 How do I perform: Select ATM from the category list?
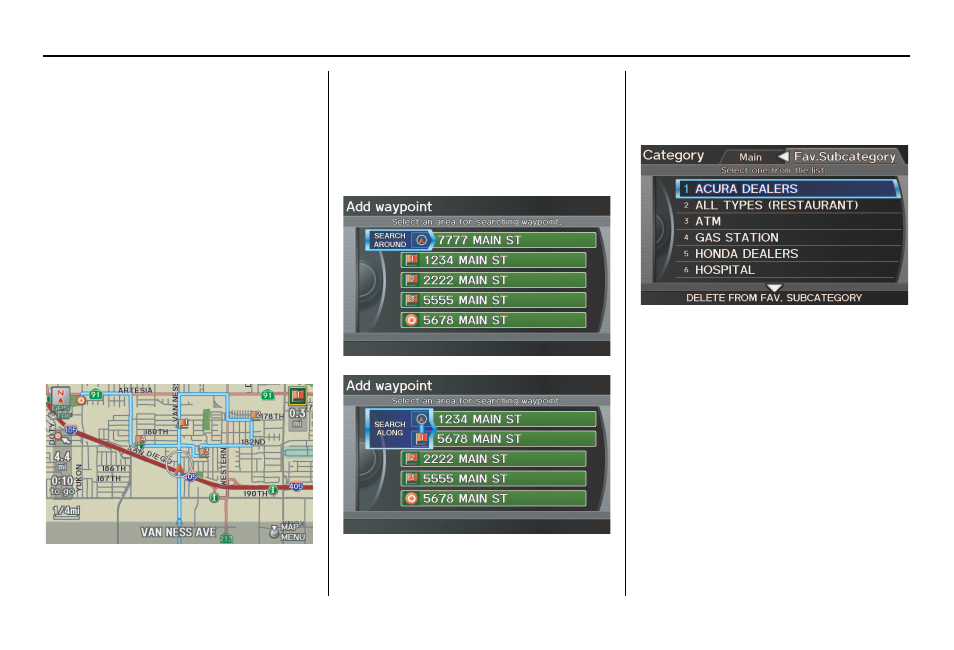tap(789, 222)
